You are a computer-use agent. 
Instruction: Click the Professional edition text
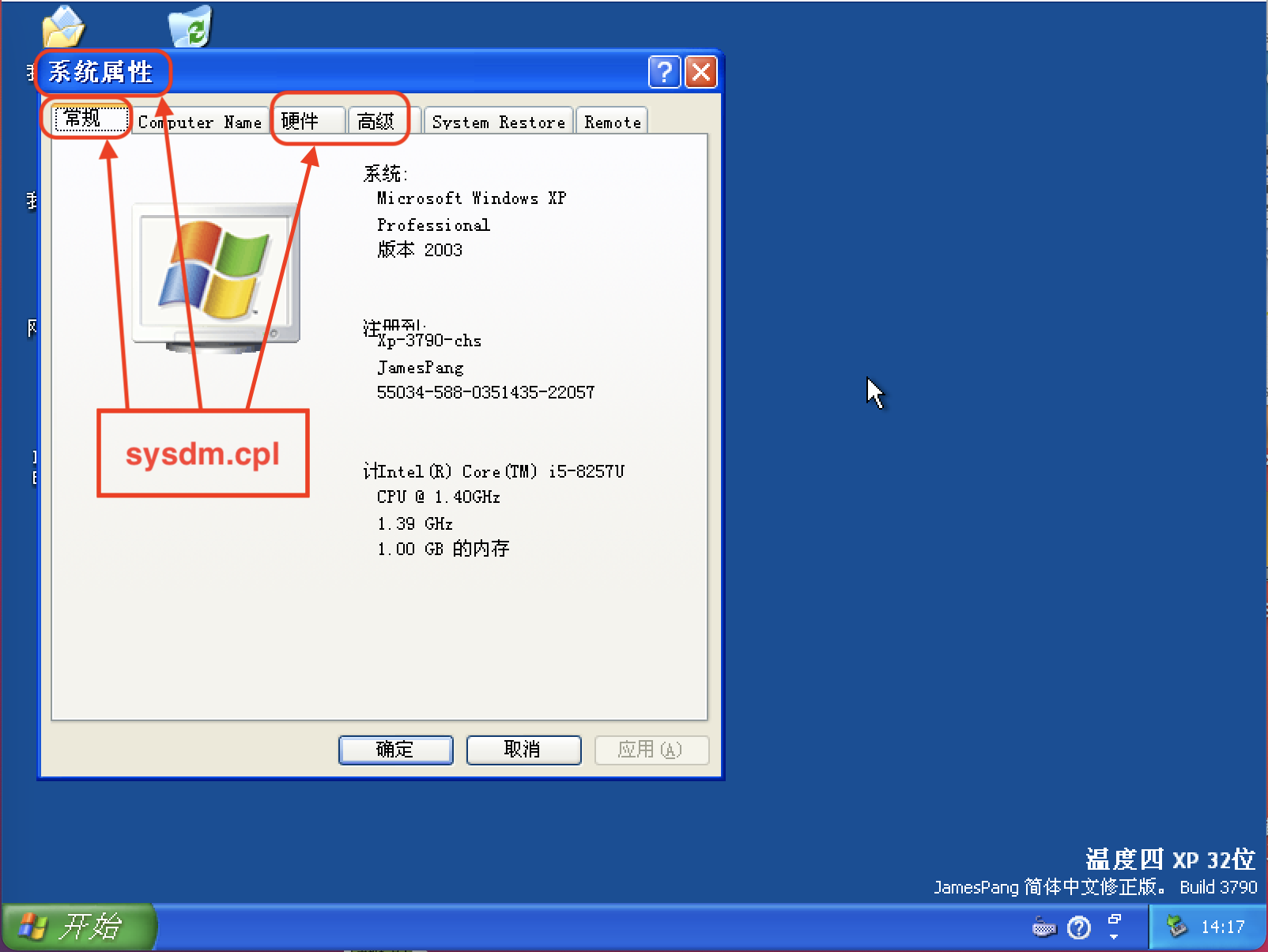433,225
